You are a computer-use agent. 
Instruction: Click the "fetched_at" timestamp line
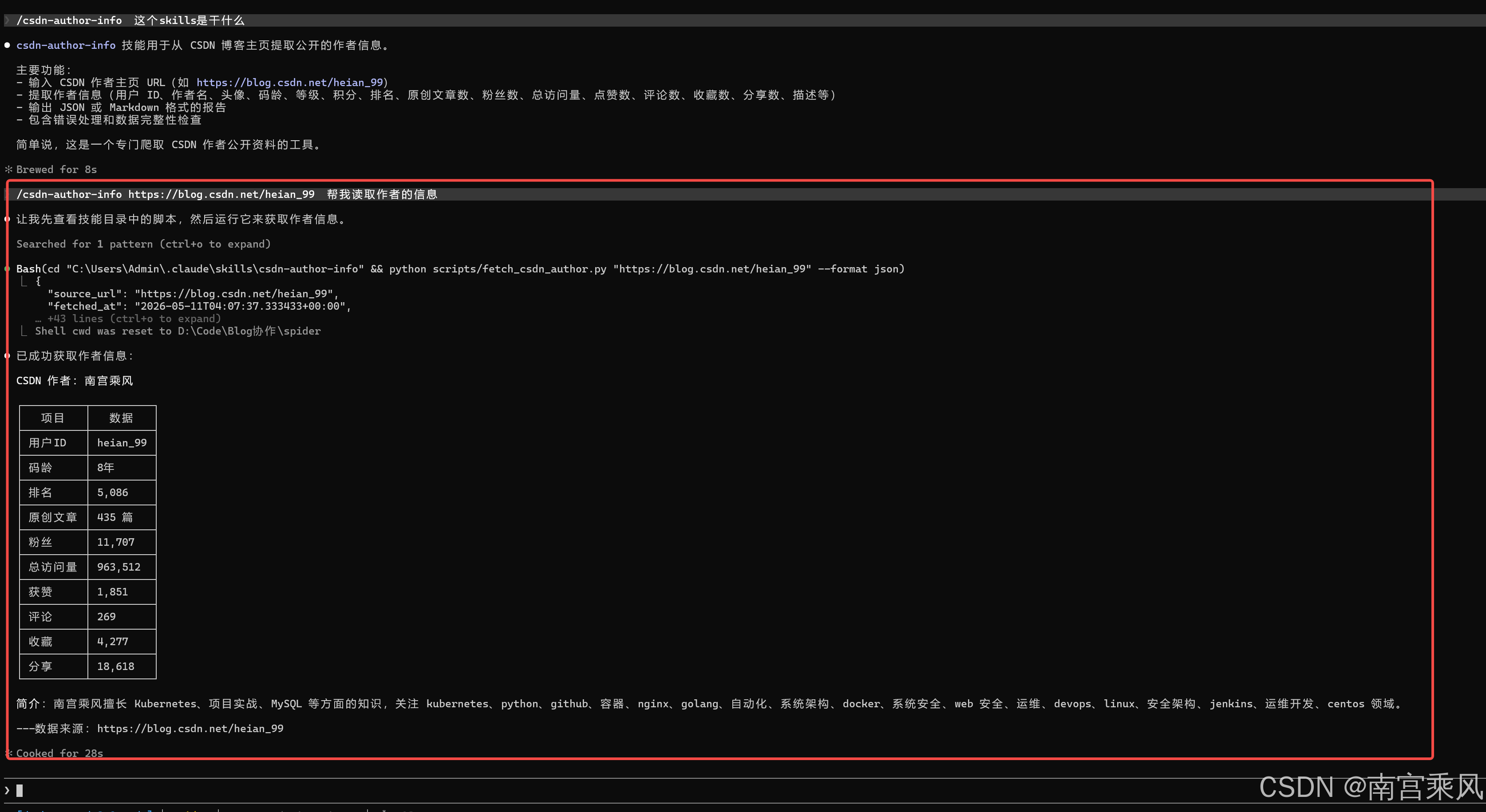tap(200, 306)
